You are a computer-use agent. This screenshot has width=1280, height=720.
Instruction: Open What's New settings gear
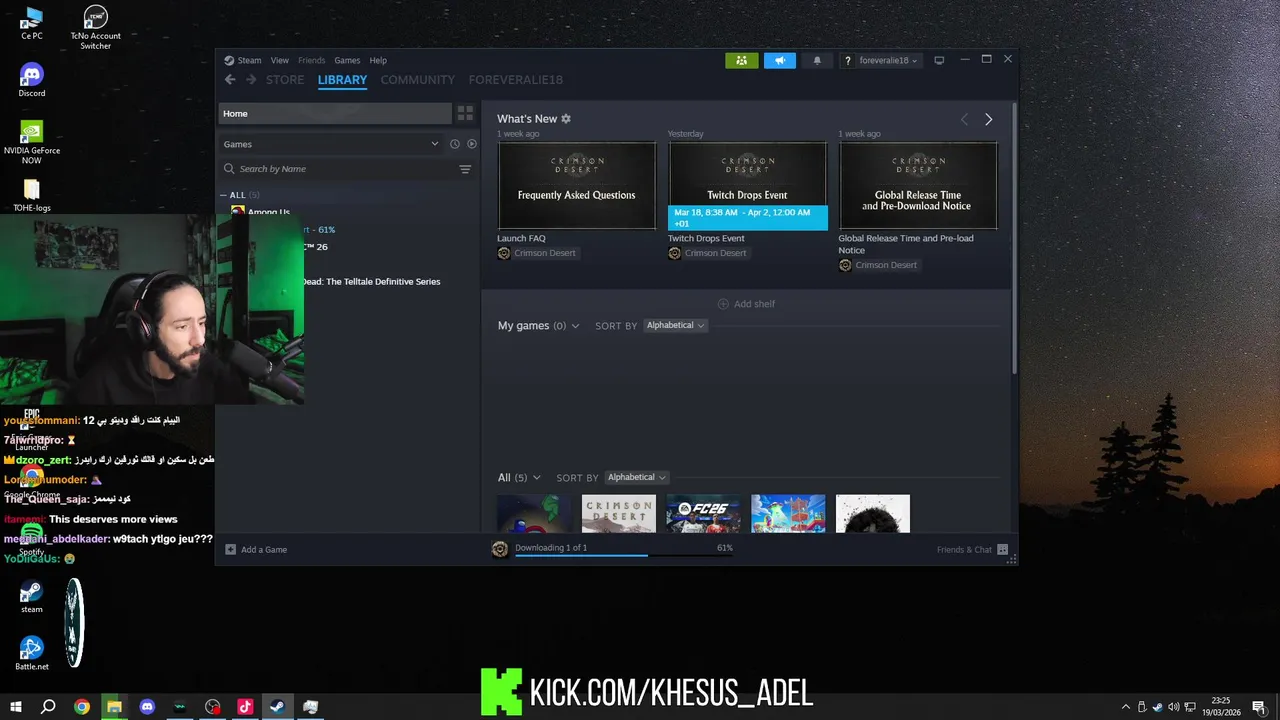(x=566, y=119)
